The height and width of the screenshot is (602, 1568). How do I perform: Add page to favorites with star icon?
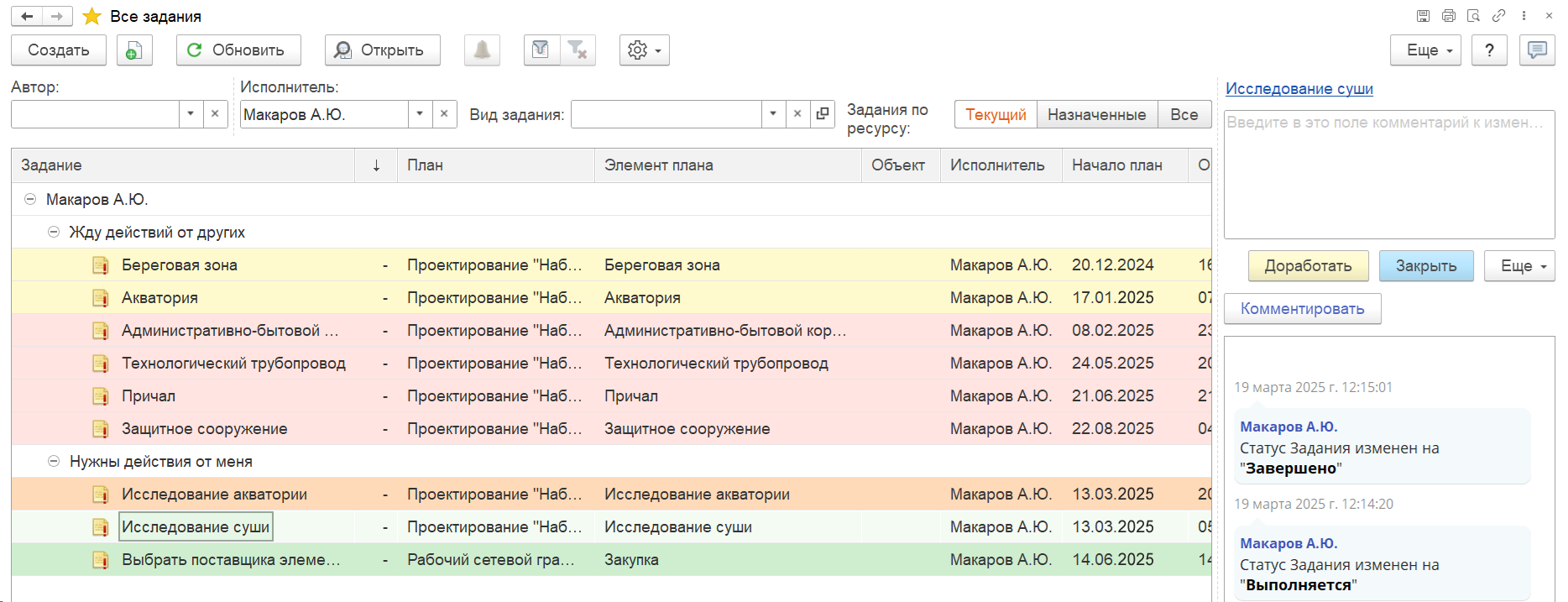(92, 17)
